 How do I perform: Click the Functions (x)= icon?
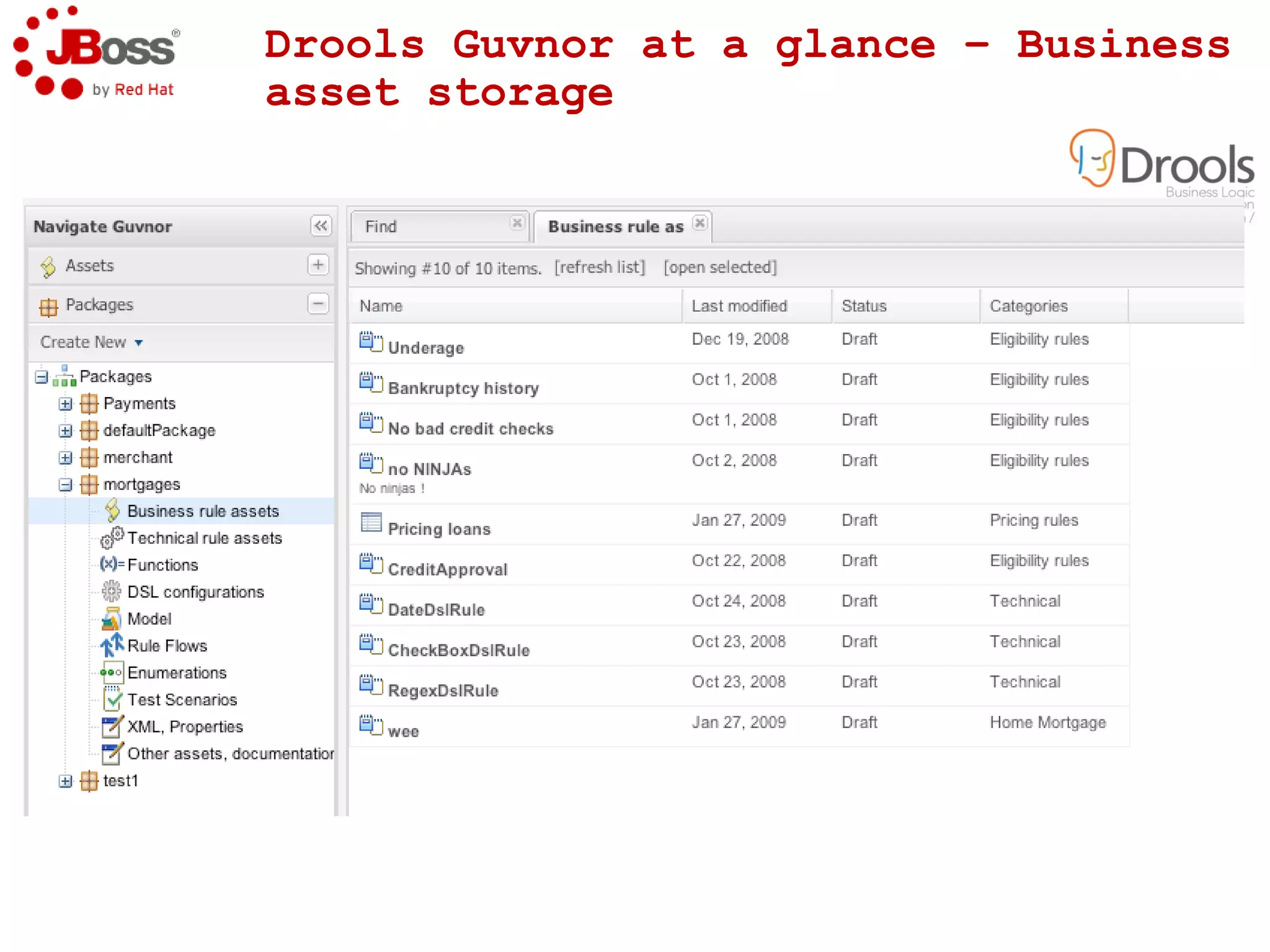point(112,564)
